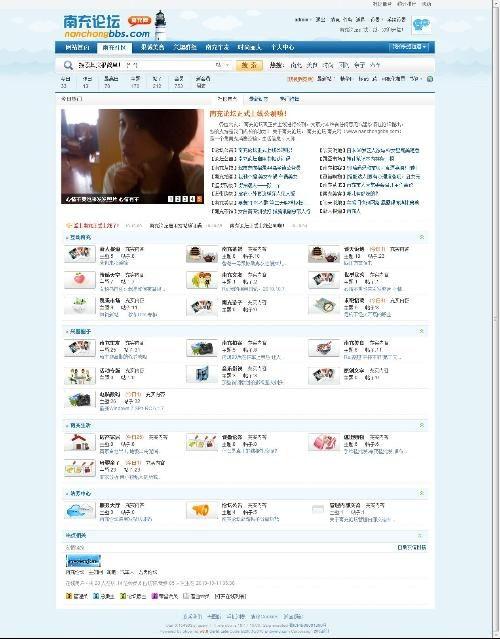This screenshot has height=639, width=500.
Task: Click the chat bubble avatar icon near header
Action: tap(421, 25)
